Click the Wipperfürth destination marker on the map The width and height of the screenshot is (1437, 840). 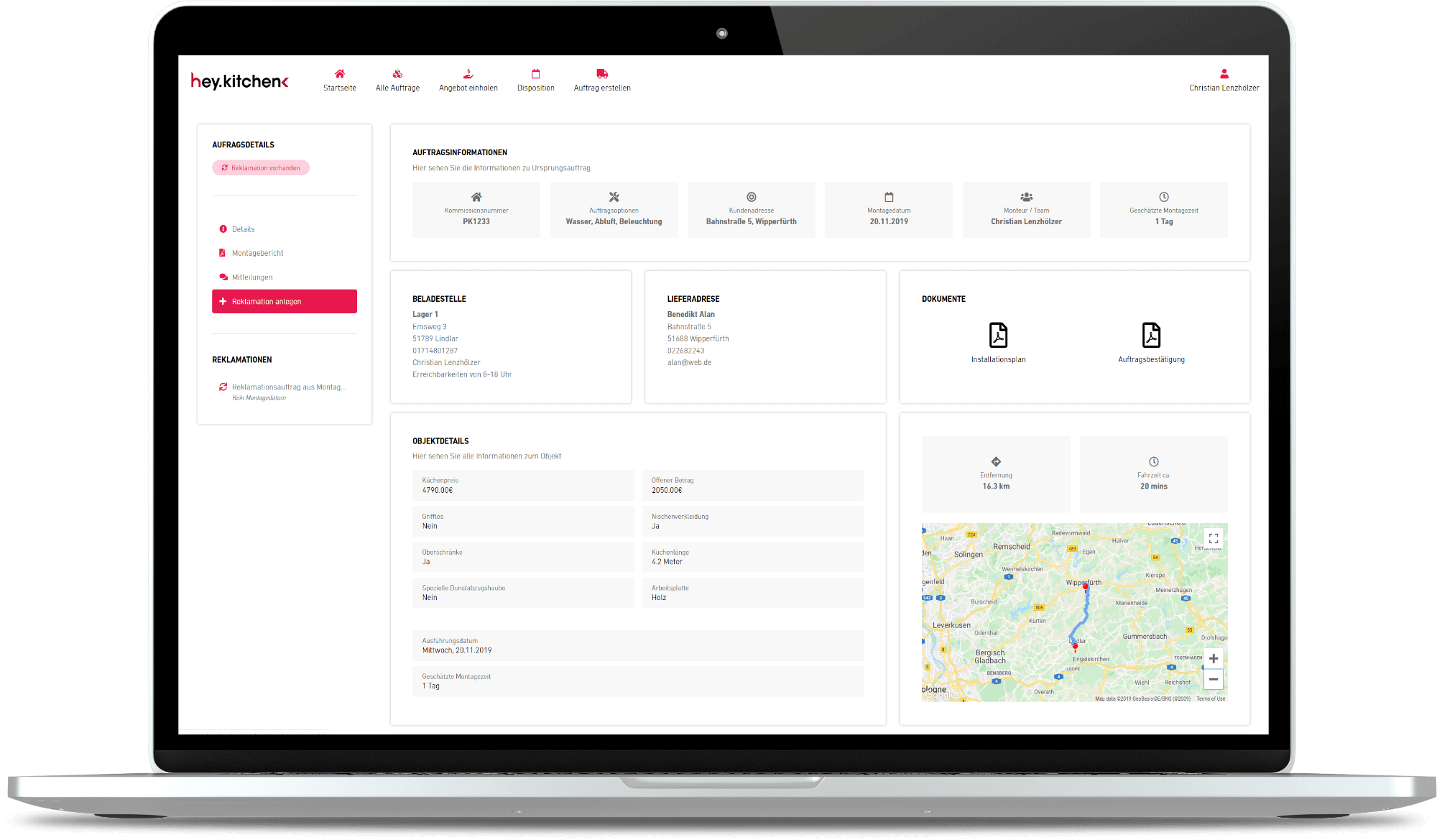(1086, 587)
